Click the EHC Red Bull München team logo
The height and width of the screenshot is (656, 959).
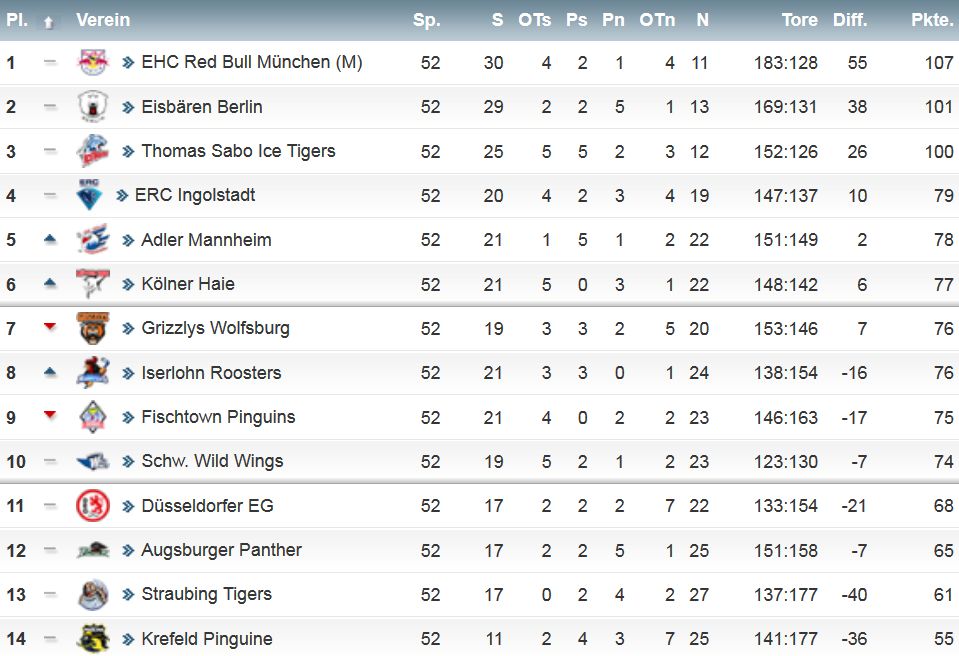(x=91, y=63)
